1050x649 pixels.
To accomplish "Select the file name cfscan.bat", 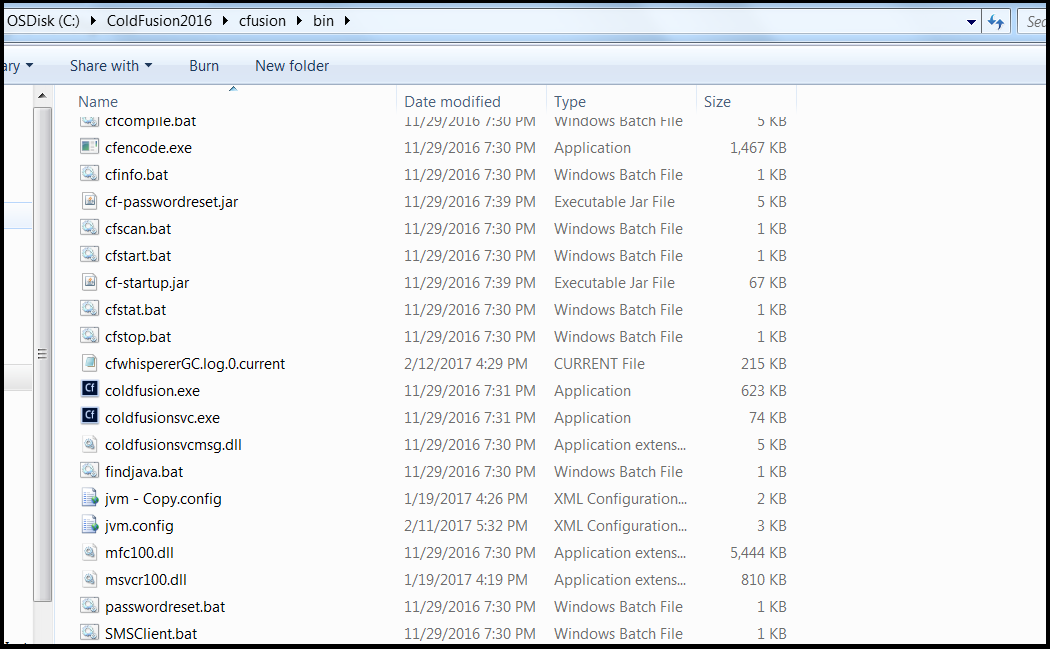I will pos(138,229).
